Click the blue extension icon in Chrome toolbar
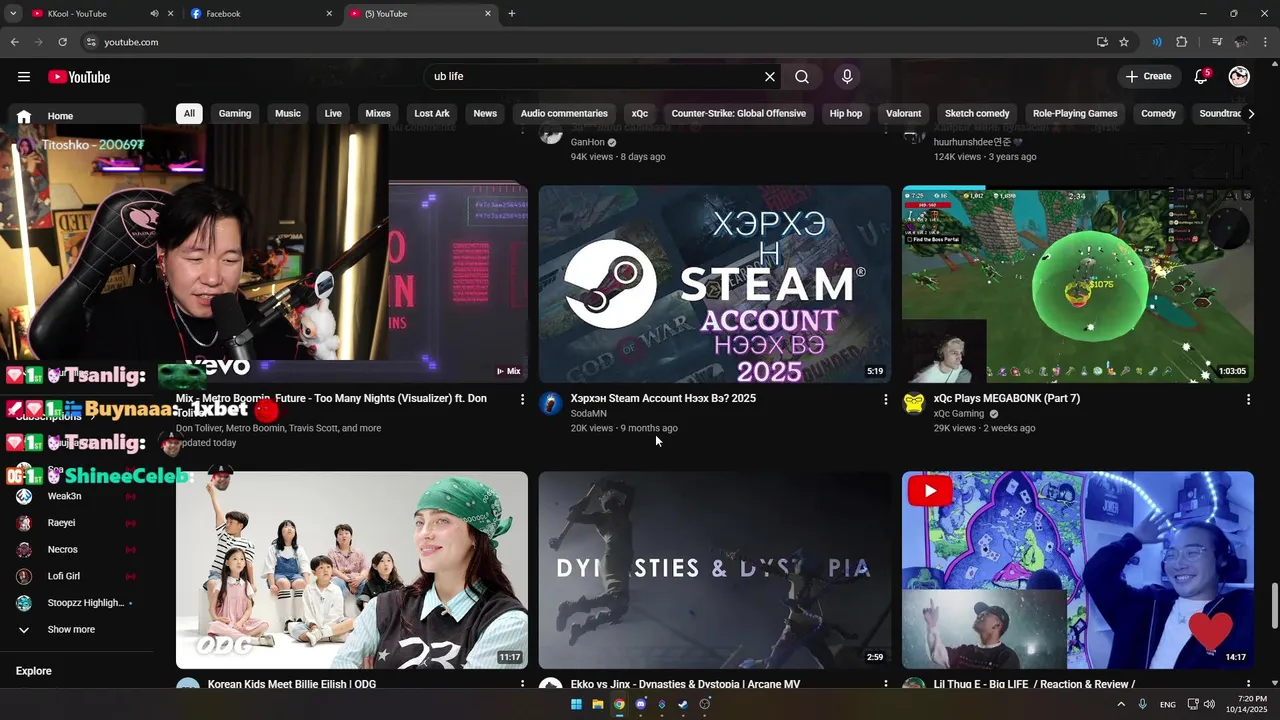 (x=1157, y=42)
